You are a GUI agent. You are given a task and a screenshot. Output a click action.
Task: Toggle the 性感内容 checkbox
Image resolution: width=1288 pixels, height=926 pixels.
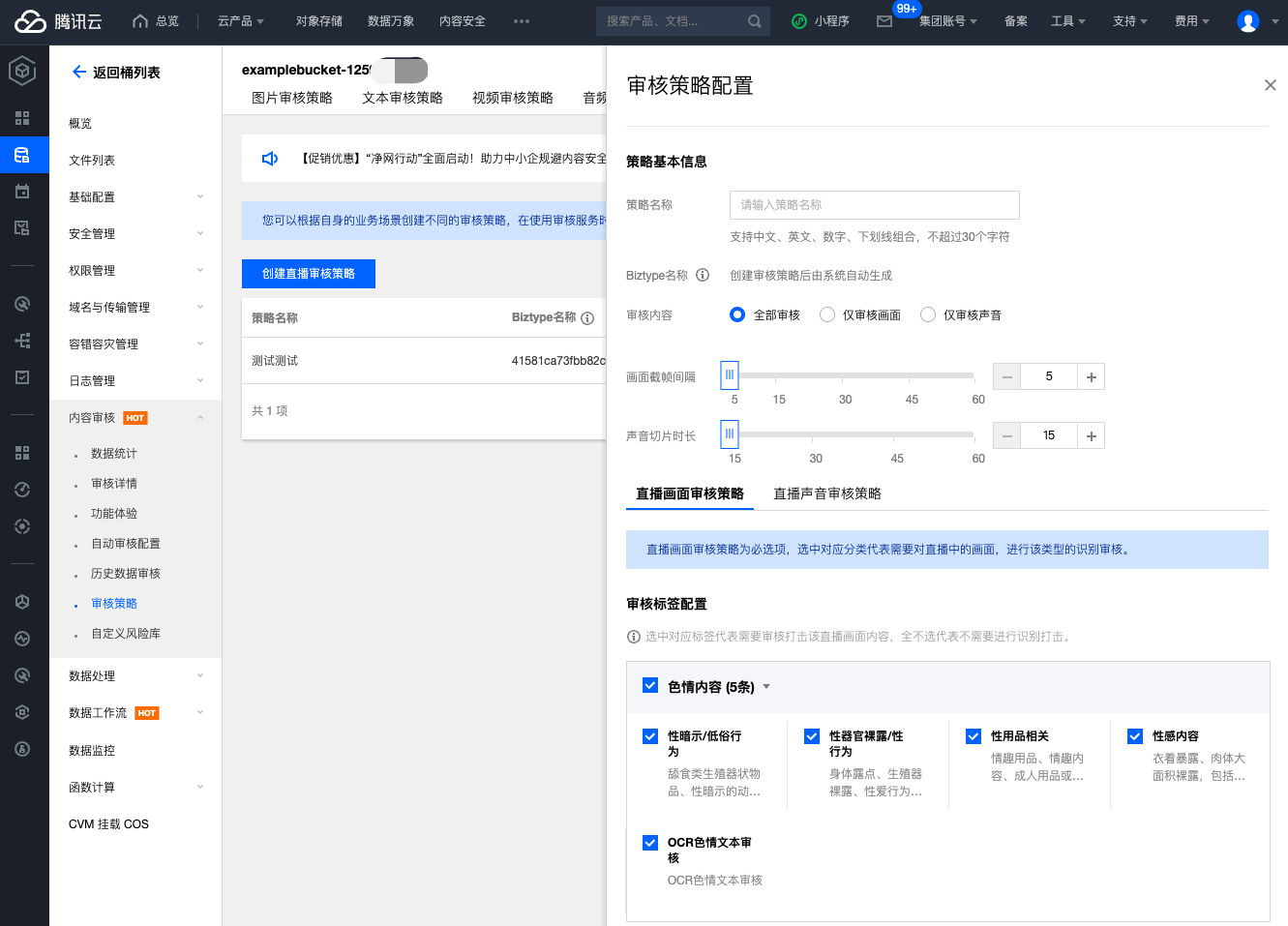1135,736
